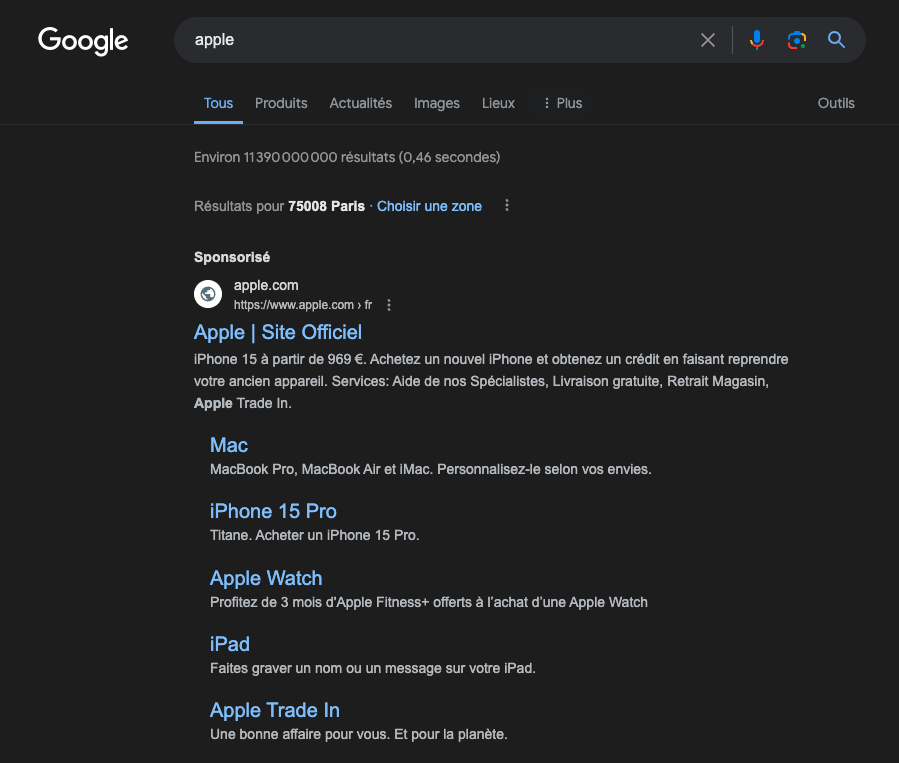Click the magnifying glass search button
899x763 pixels.
(x=836, y=40)
